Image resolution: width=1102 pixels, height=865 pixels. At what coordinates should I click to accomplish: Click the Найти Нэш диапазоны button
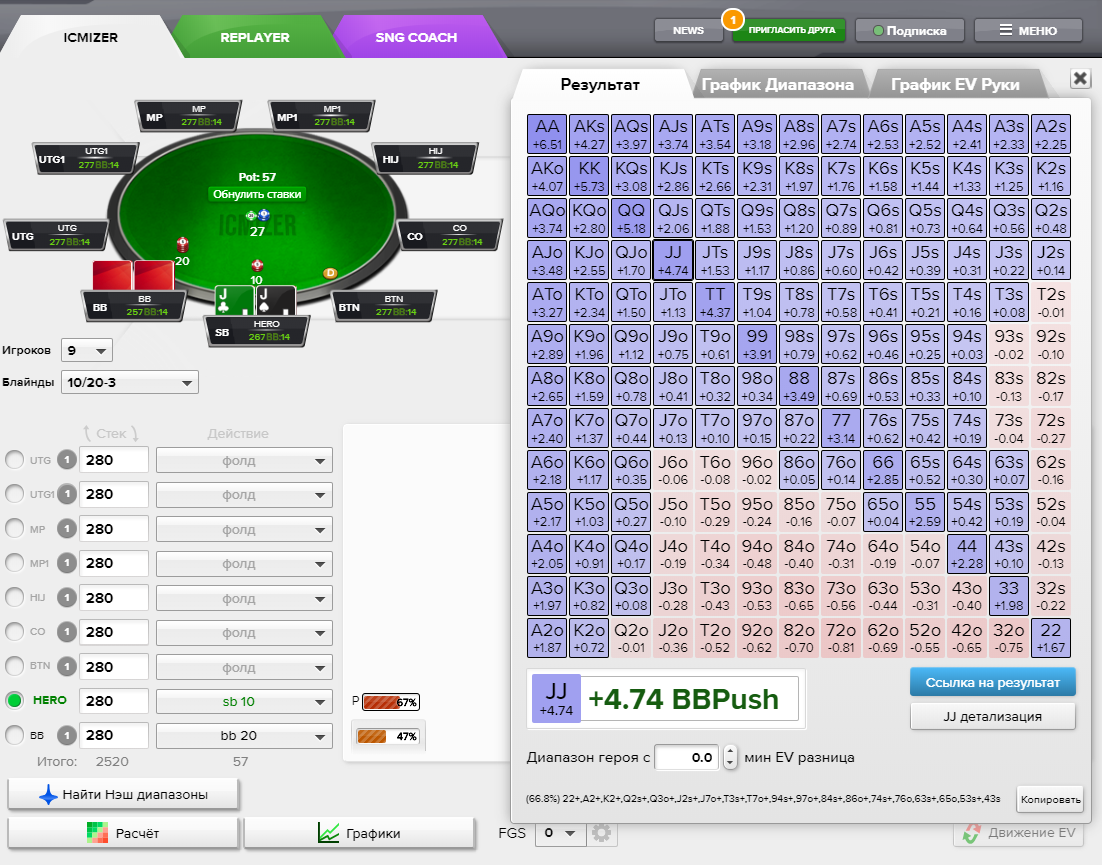coord(123,795)
